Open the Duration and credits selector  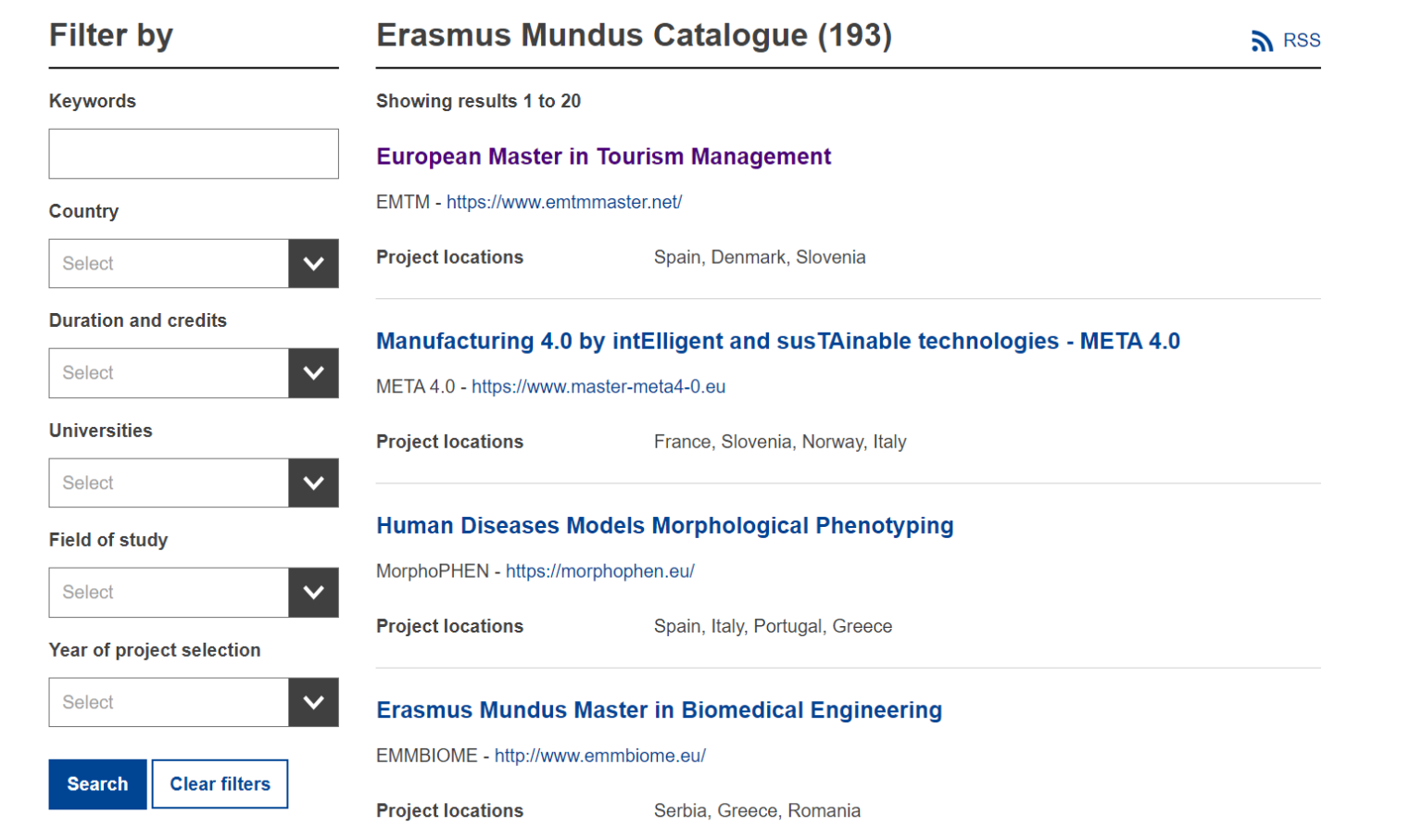[x=169, y=373]
